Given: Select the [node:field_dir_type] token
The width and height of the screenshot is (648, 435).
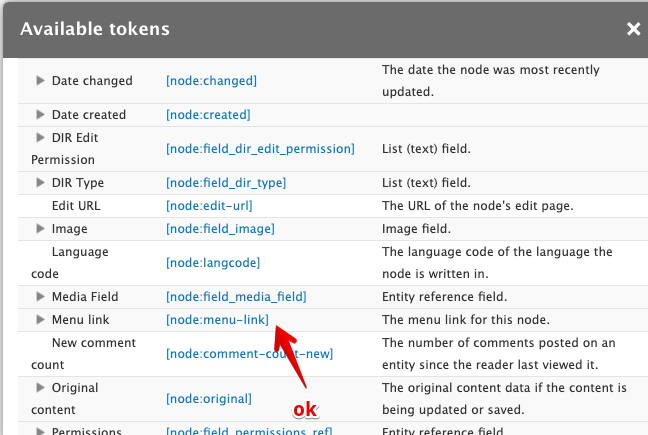Looking at the screenshot, I should (x=226, y=183).
